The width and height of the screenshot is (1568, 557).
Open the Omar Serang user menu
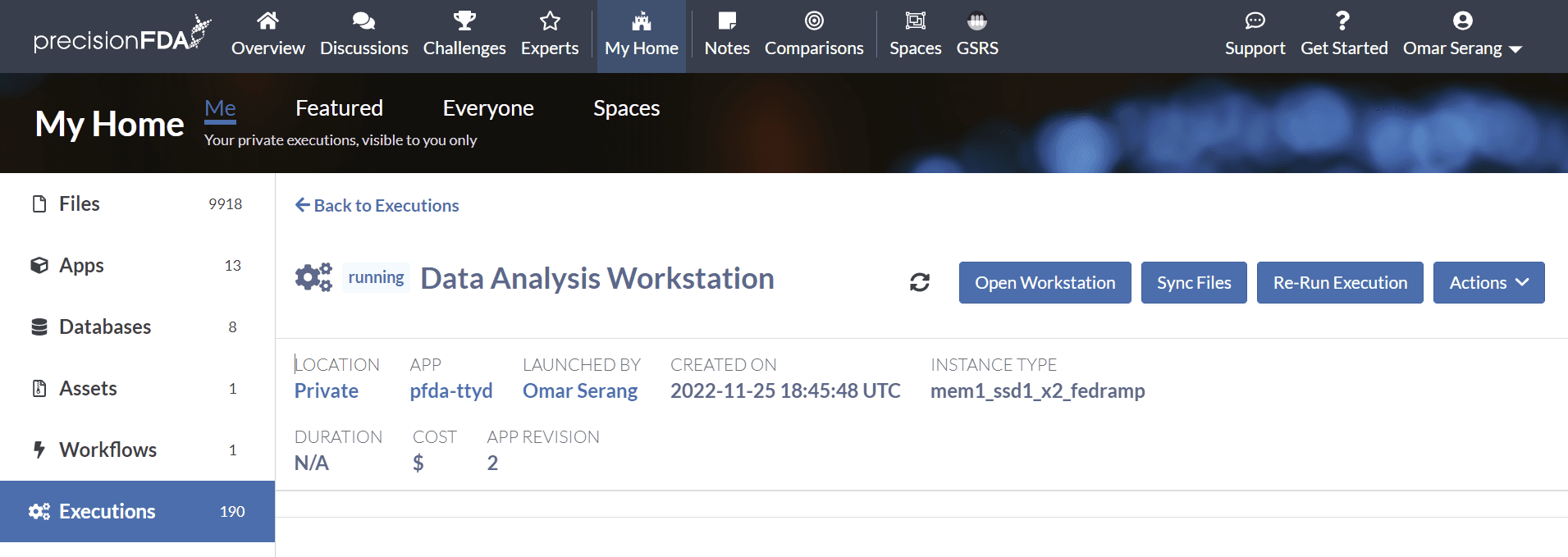(1462, 48)
